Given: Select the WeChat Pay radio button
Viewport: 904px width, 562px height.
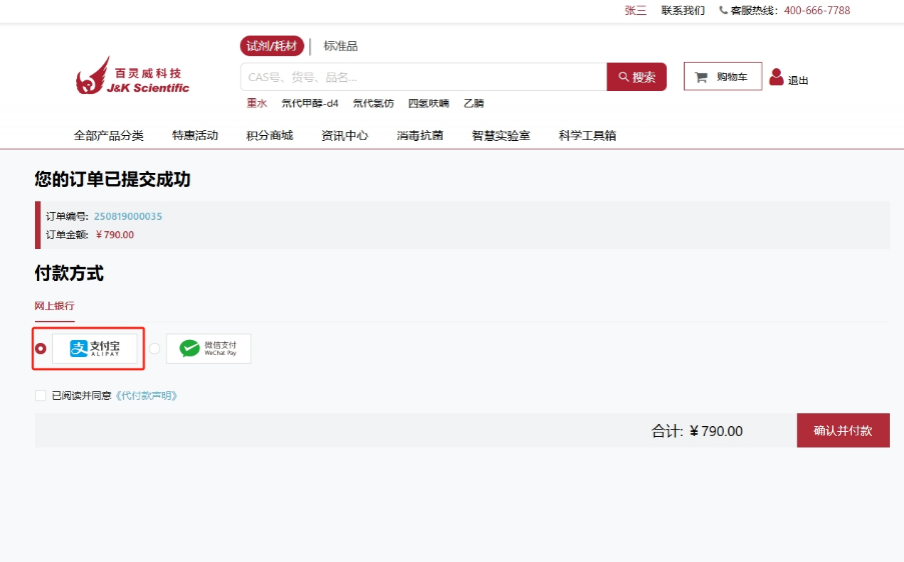Looking at the screenshot, I should point(154,349).
